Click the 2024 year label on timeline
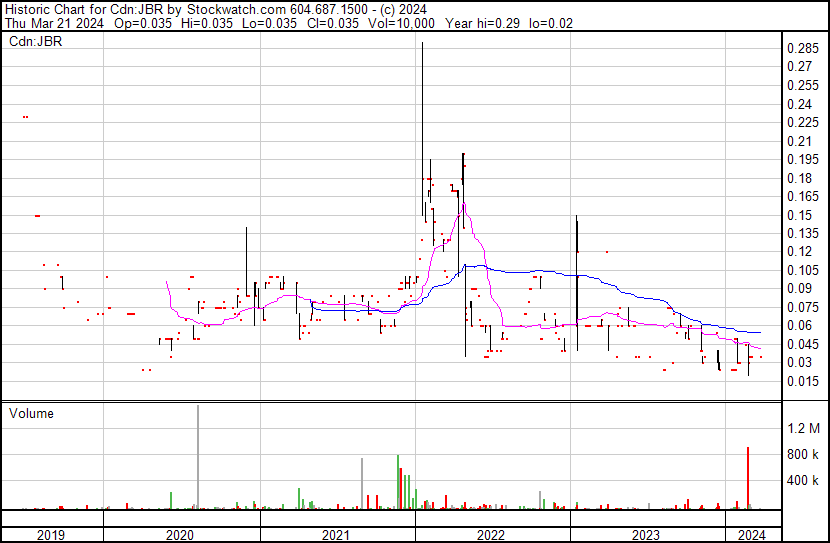 click(x=752, y=535)
